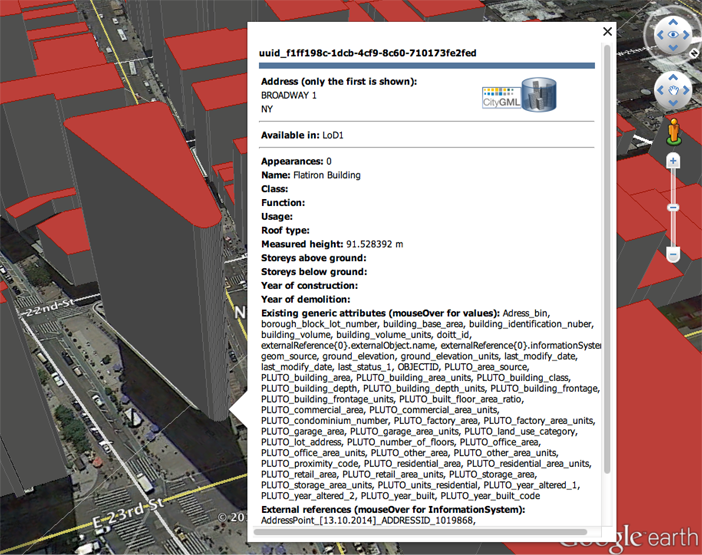
Task: Click the '22nd St' street label on map
Action: click(x=49, y=308)
